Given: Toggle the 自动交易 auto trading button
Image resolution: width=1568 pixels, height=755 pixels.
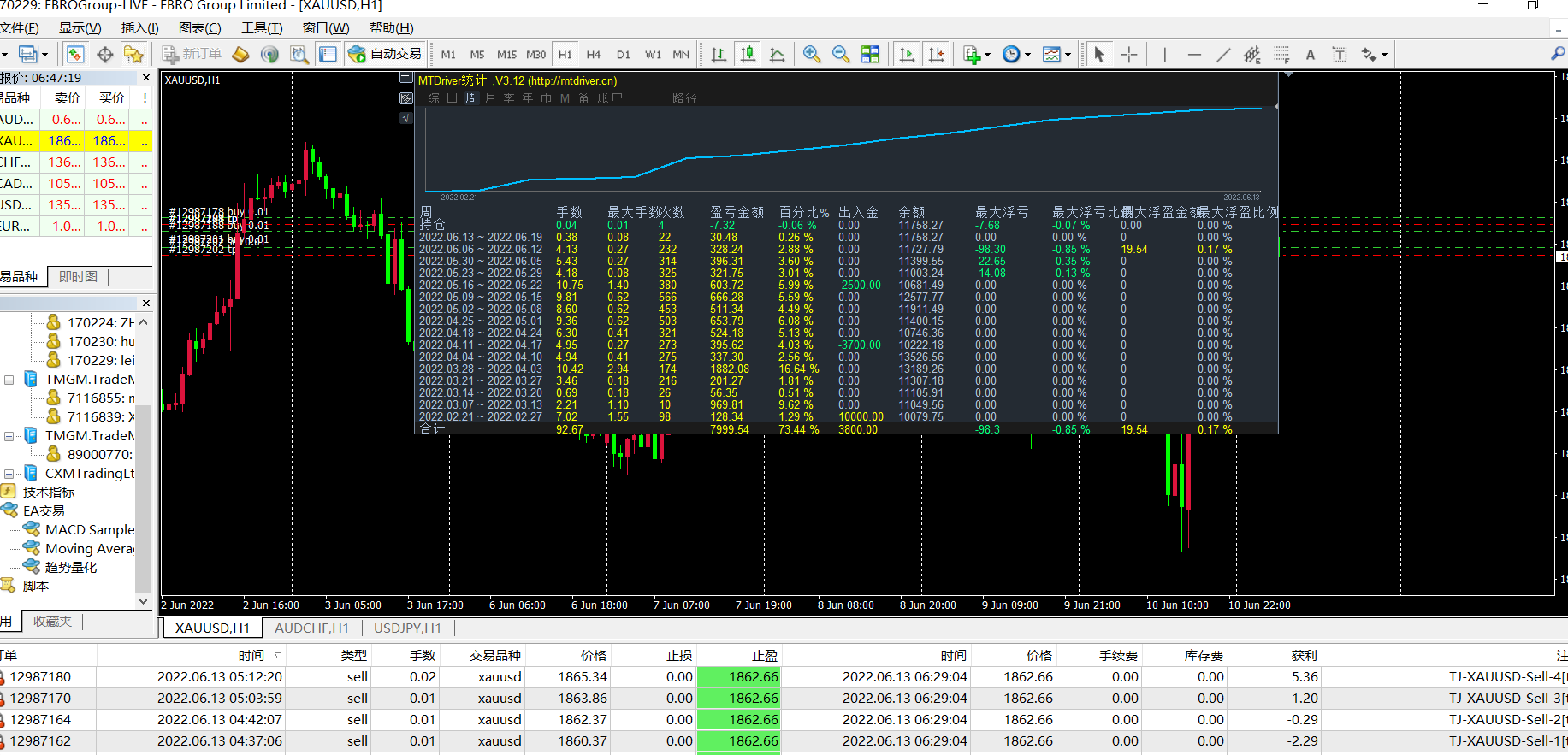Looking at the screenshot, I should [385, 54].
